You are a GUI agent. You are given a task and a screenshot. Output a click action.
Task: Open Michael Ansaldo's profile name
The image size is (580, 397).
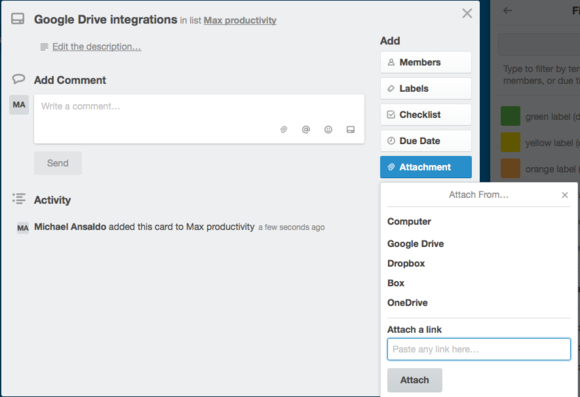point(70,227)
